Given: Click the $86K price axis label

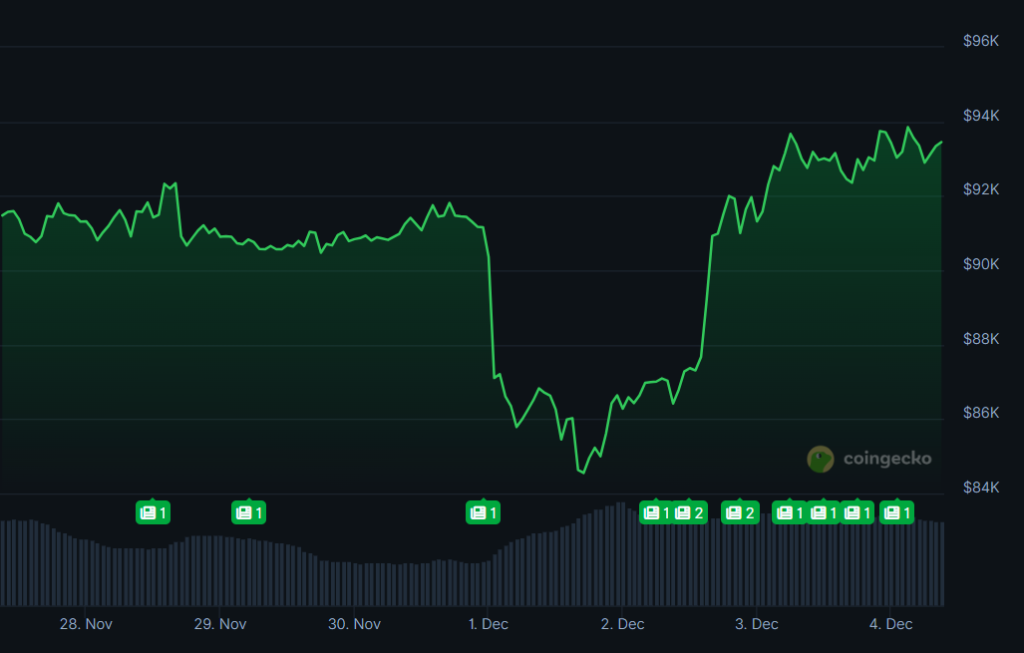Looking at the screenshot, I should pyautogui.click(x=981, y=413).
